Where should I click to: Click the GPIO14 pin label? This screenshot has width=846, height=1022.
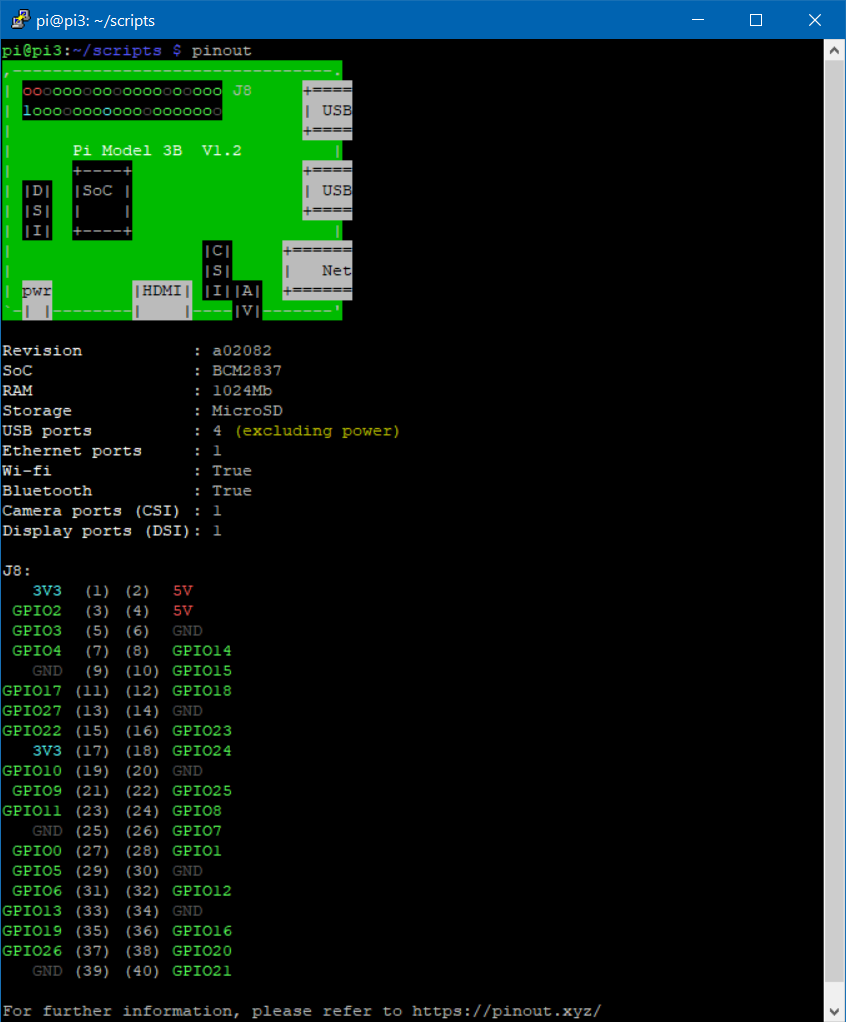202,651
